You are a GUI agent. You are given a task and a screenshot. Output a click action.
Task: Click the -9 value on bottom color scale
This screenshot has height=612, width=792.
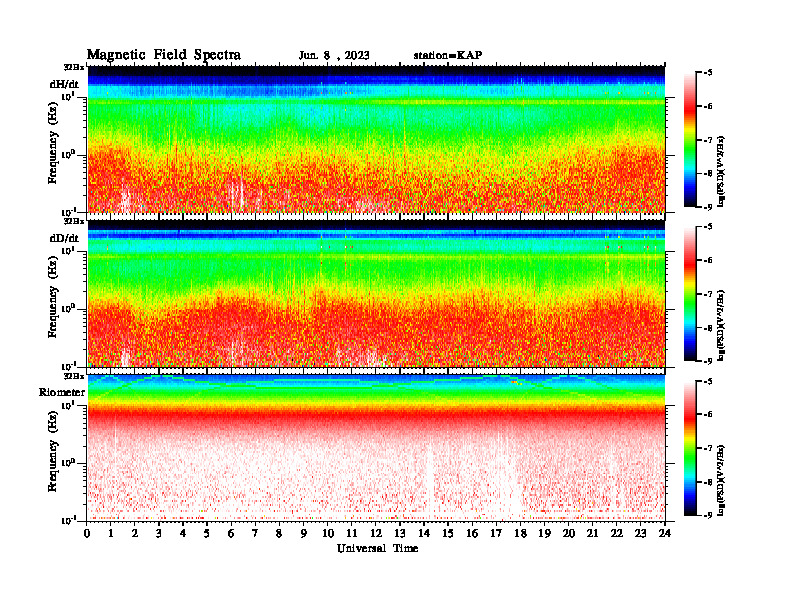click(x=708, y=516)
